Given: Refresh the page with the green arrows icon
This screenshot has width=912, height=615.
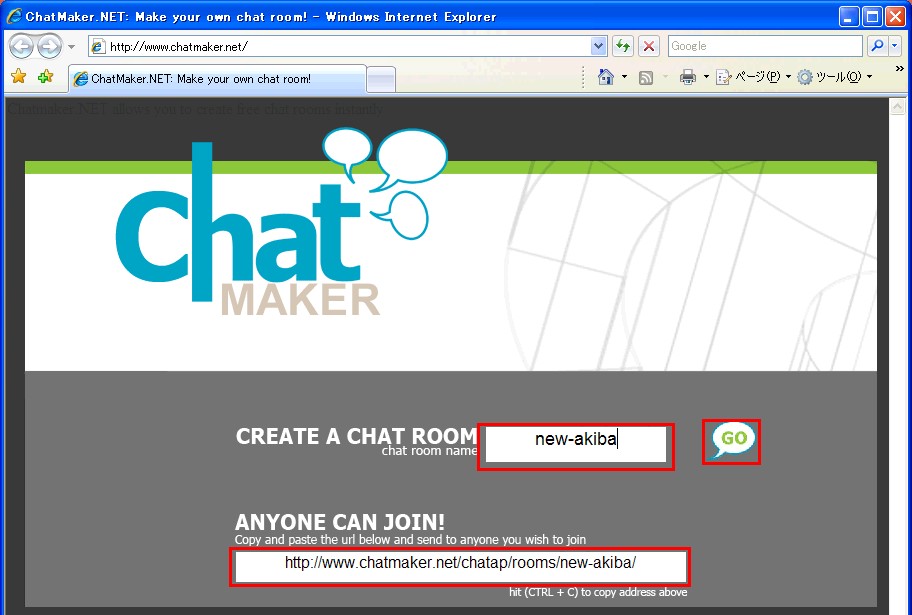Looking at the screenshot, I should [623, 46].
